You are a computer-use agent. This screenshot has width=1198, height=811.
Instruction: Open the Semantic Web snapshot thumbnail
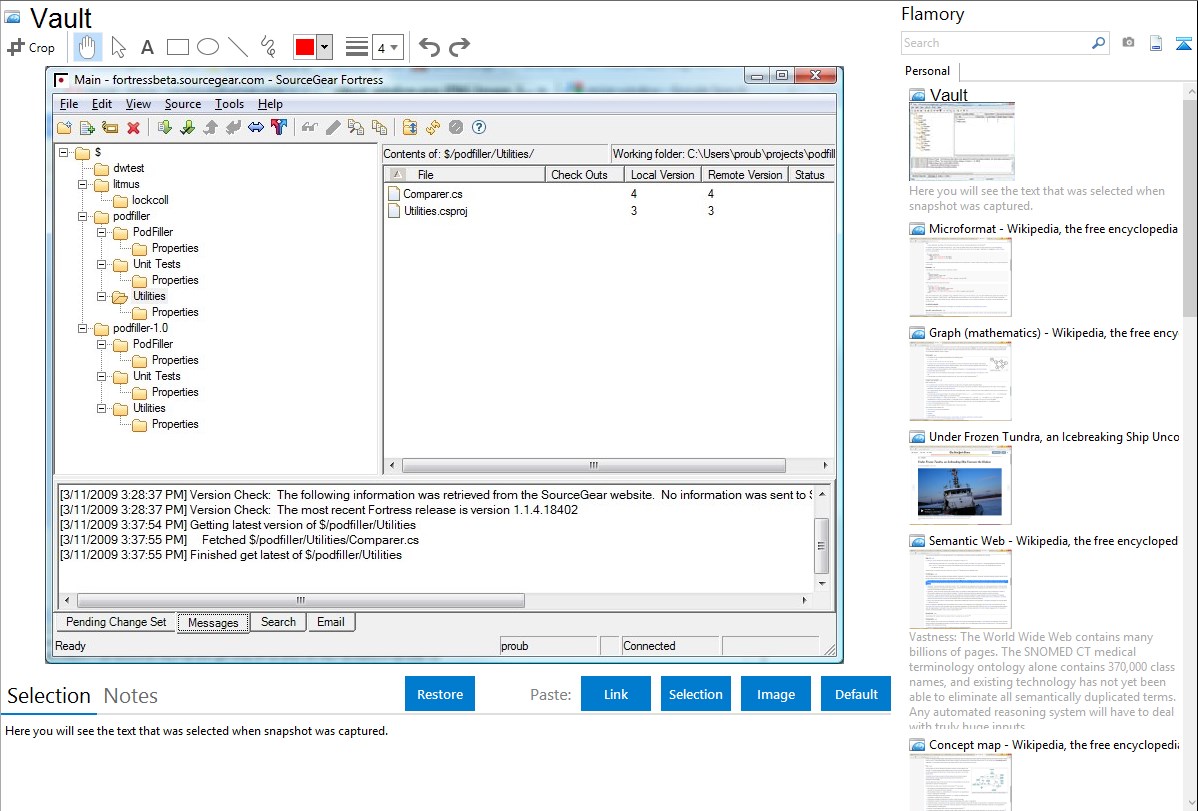coord(960,589)
